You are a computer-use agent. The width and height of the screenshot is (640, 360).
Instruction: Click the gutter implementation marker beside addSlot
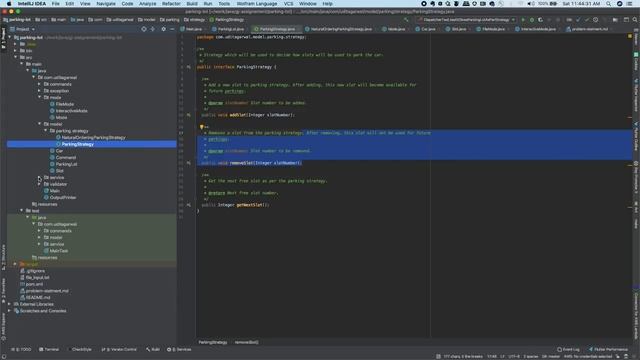(189, 115)
